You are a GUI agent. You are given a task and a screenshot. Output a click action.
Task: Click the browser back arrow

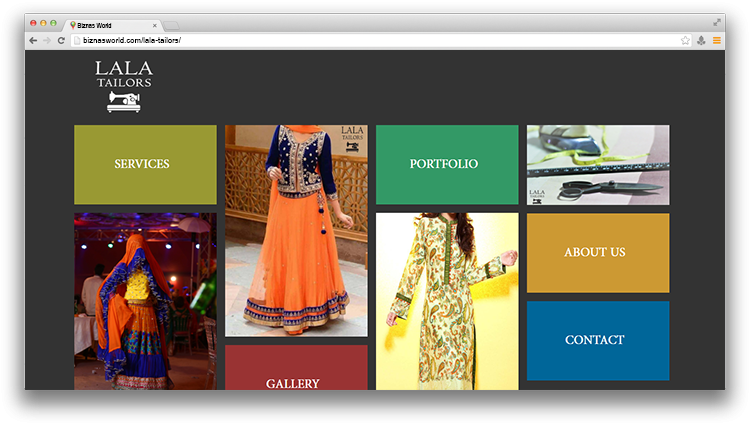coord(33,41)
